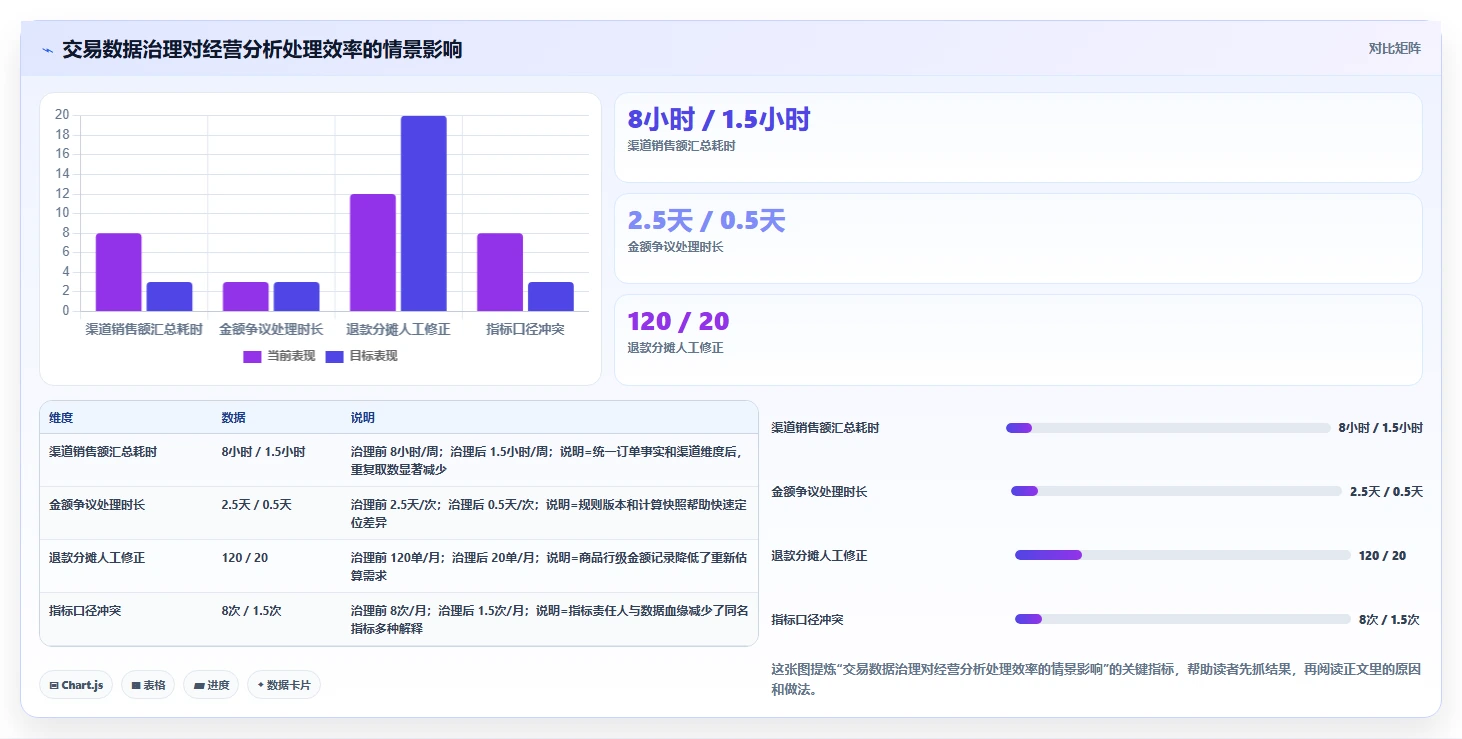Click the blue 目标表现 bar for 渠道销售额汇总耗时
The width and height of the screenshot is (1462, 739).
(x=170, y=296)
